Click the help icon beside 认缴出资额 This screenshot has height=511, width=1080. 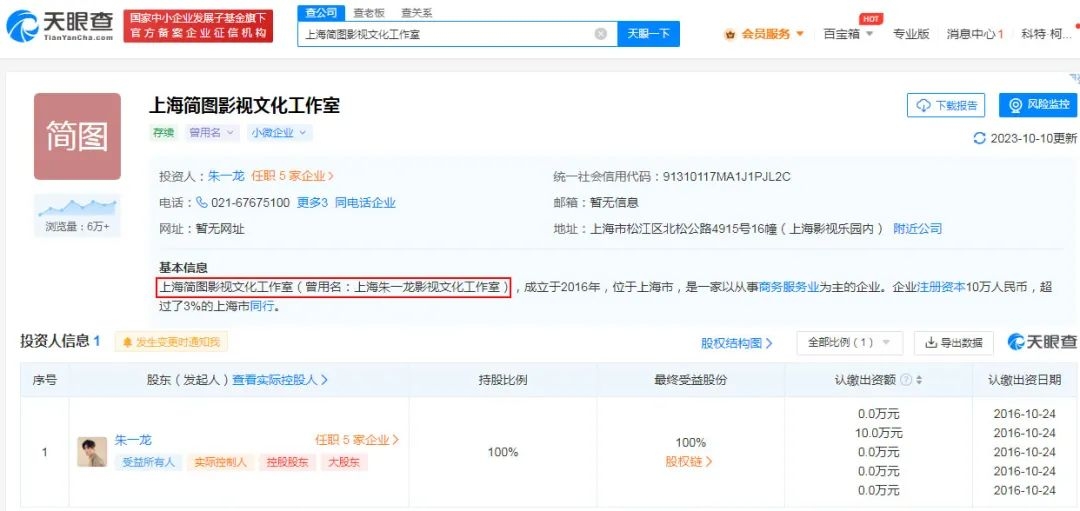click(906, 380)
